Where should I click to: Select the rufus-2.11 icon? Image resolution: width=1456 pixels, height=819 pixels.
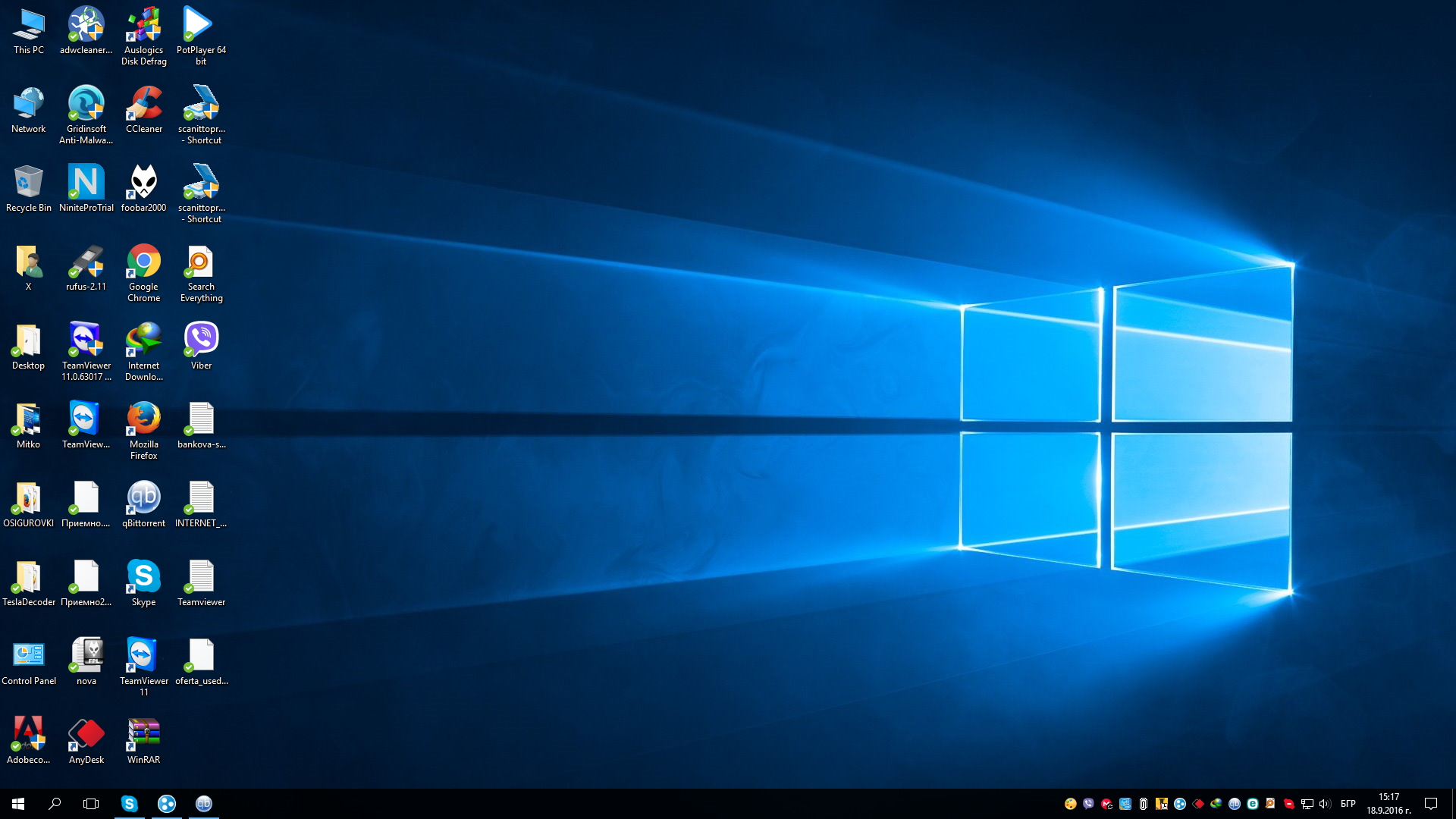[x=86, y=268]
